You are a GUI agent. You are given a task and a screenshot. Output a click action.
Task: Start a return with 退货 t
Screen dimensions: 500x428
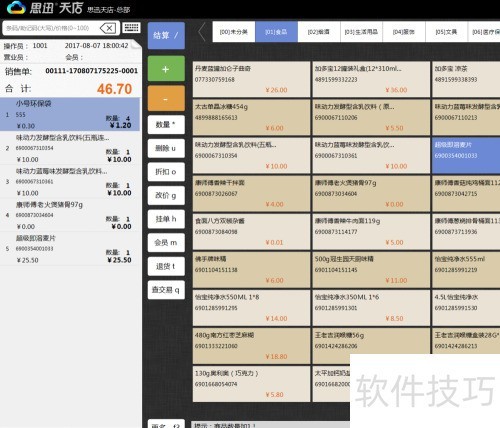(166, 266)
